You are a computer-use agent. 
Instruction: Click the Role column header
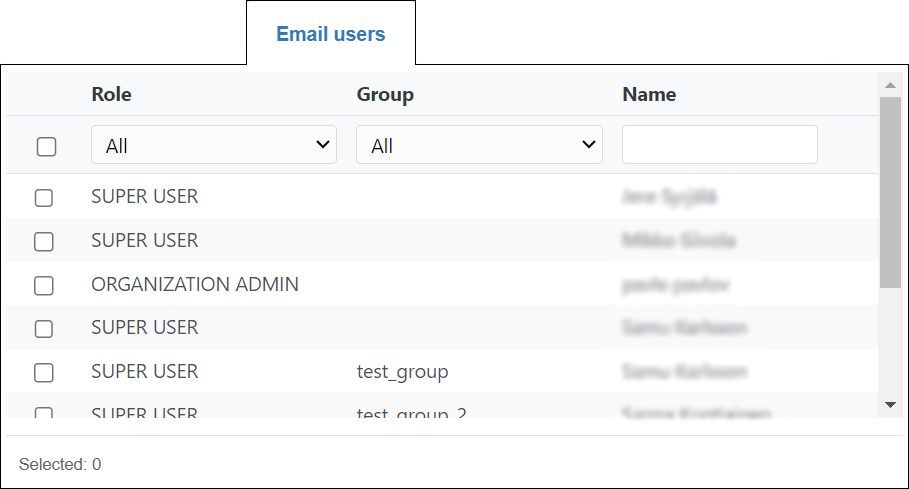[x=111, y=95]
